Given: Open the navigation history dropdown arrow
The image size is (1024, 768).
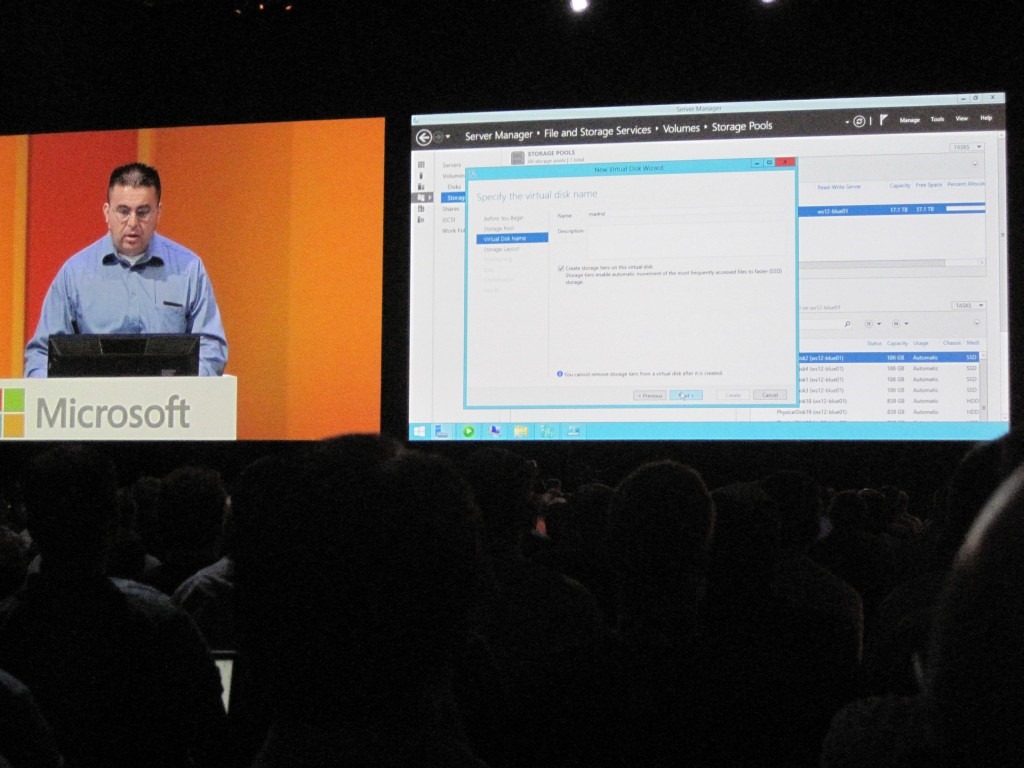Looking at the screenshot, I should click(448, 137).
